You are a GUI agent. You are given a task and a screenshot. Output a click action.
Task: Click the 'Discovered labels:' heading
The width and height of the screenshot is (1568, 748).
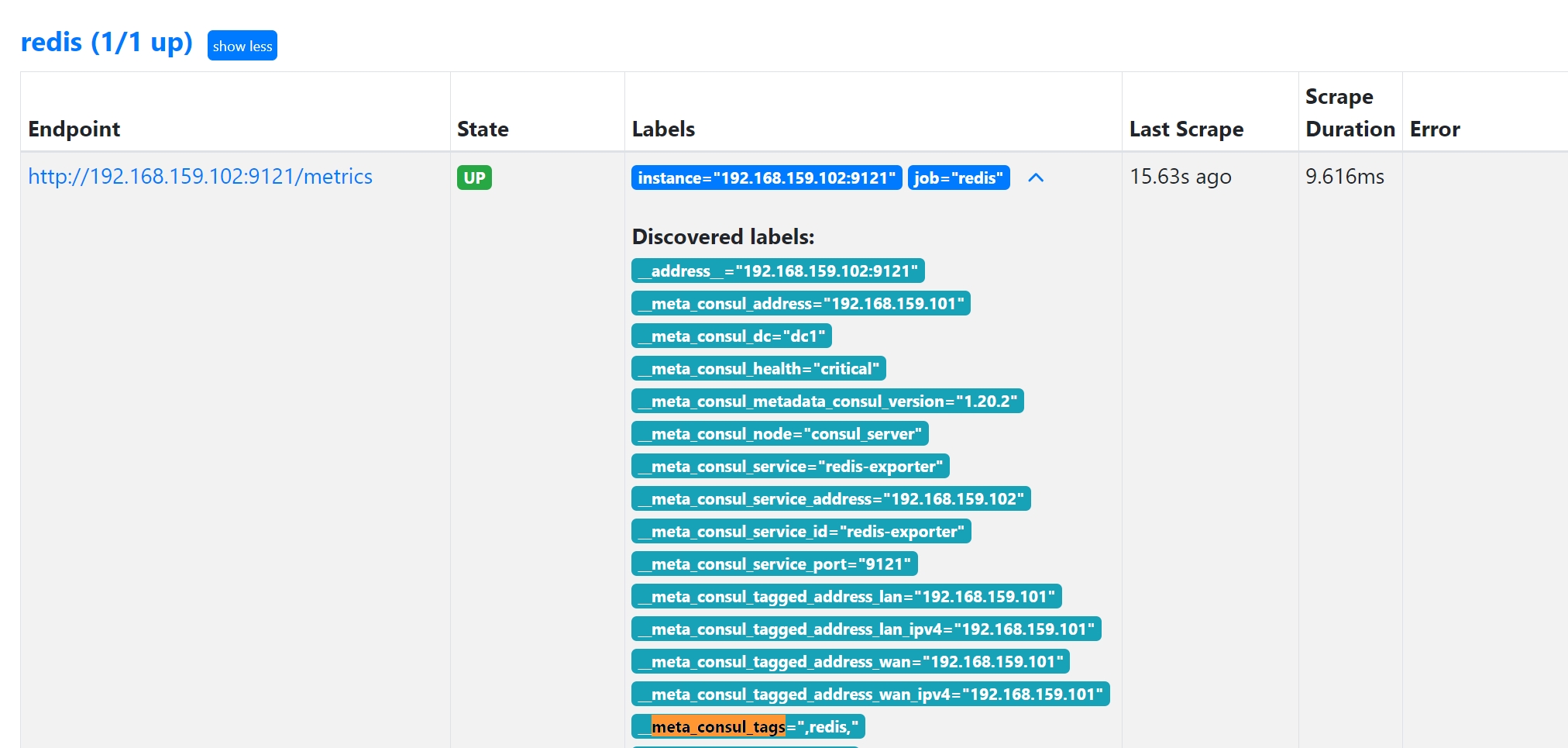point(723,236)
